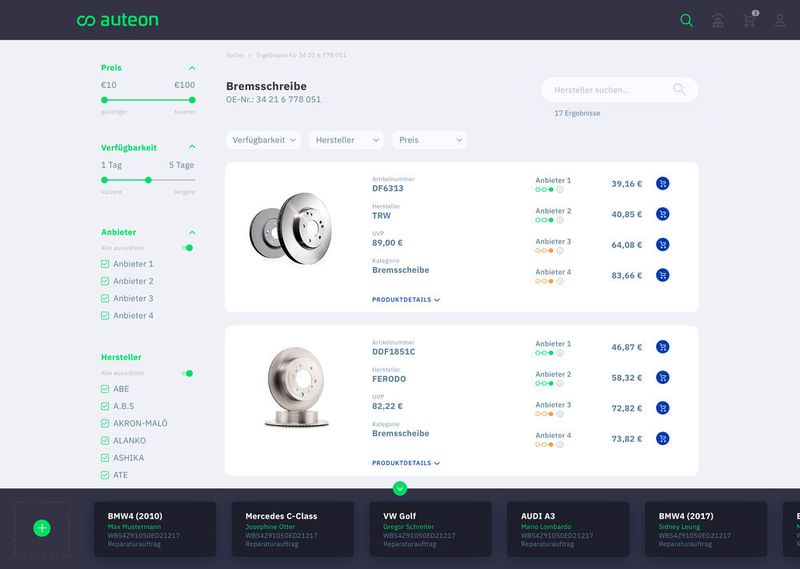
Task: Collapse the Verfügbarkeit filter section
Action: click(x=192, y=147)
